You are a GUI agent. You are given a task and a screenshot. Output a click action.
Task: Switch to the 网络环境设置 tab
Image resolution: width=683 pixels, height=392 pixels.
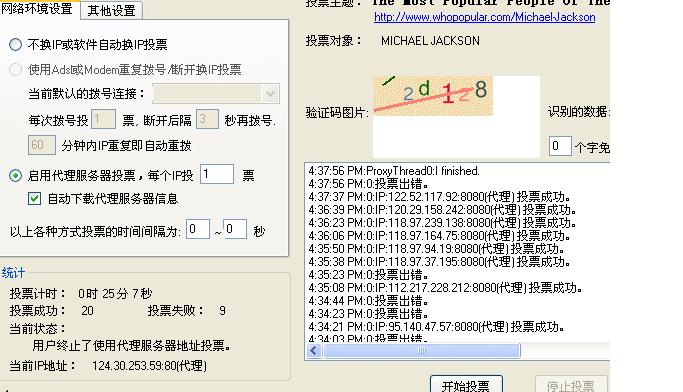coord(38,9)
